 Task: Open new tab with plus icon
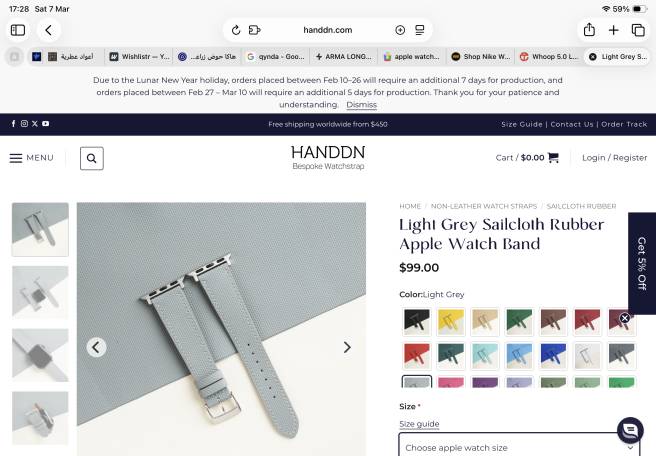point(613,30)
